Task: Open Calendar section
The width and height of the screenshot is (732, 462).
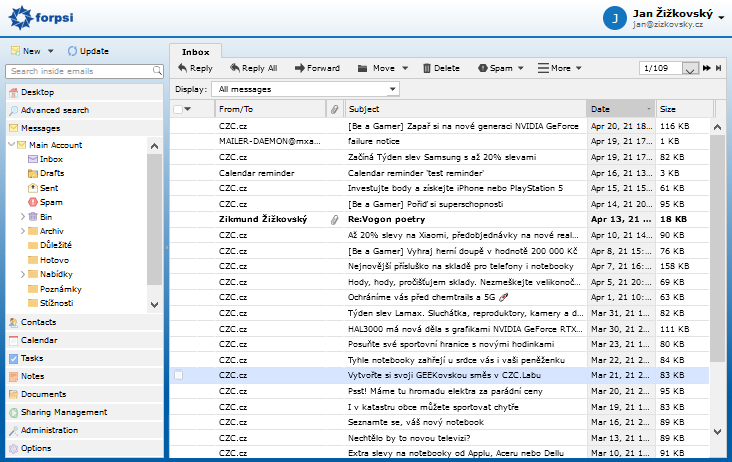Action: click(x=84, y=340)
